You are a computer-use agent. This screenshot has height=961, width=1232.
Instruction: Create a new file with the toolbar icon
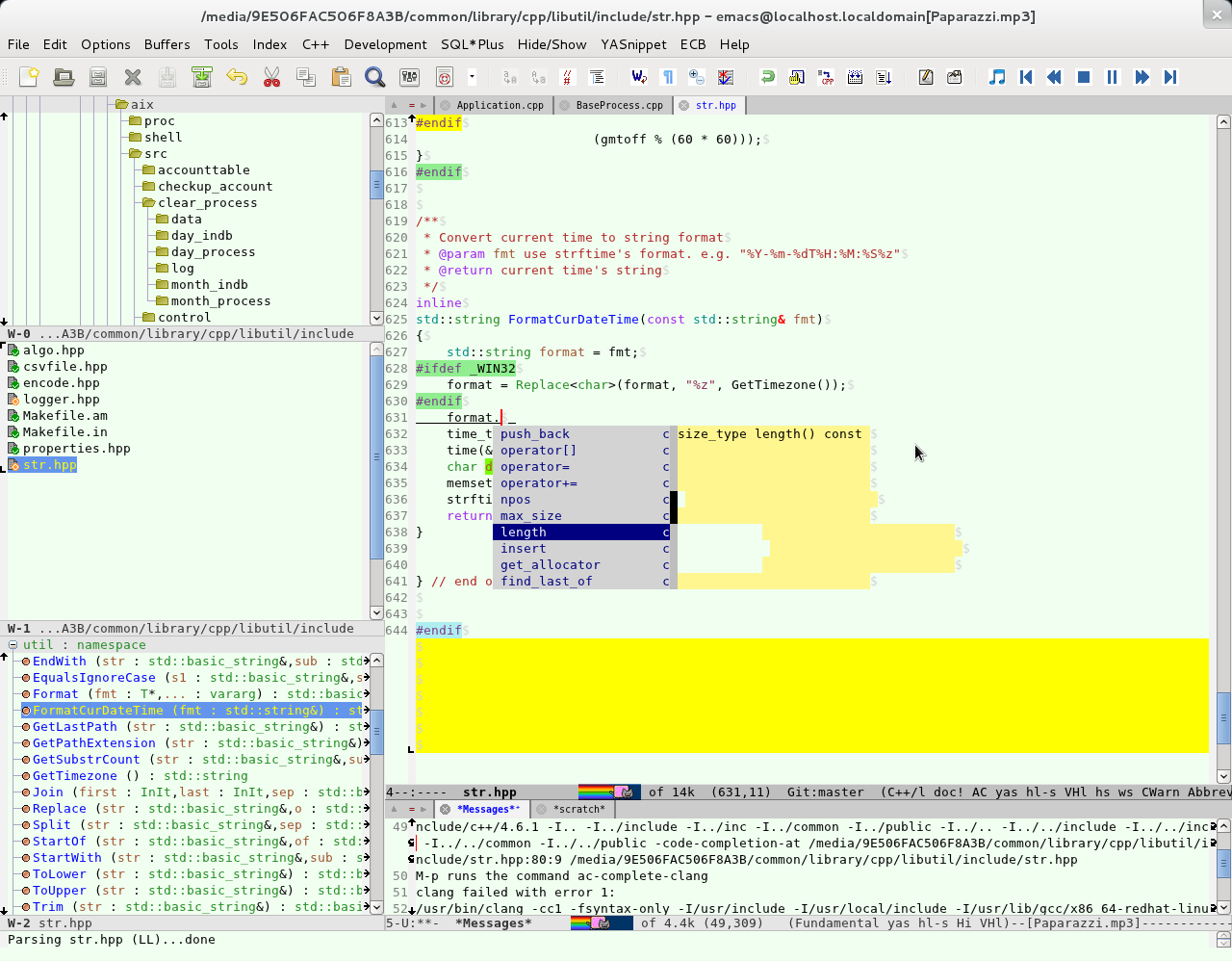click(x=29, y=77)
